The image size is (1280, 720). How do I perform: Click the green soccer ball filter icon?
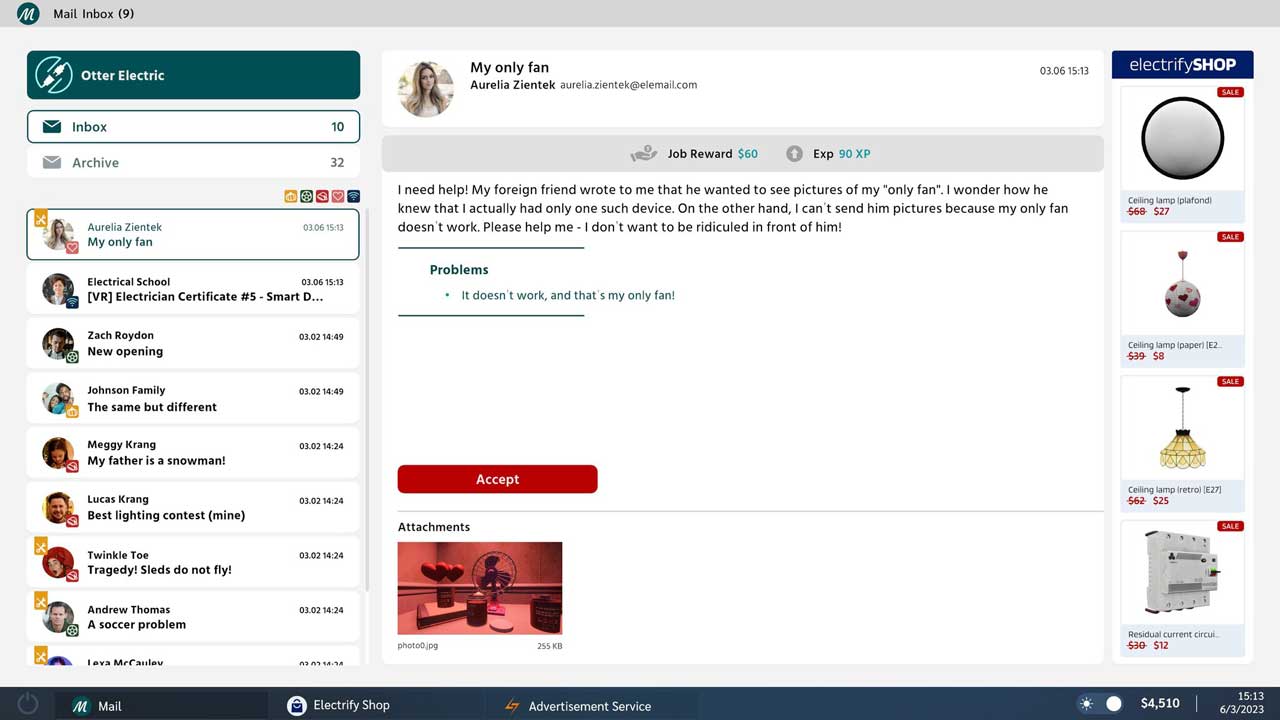(x=307, y=197)
